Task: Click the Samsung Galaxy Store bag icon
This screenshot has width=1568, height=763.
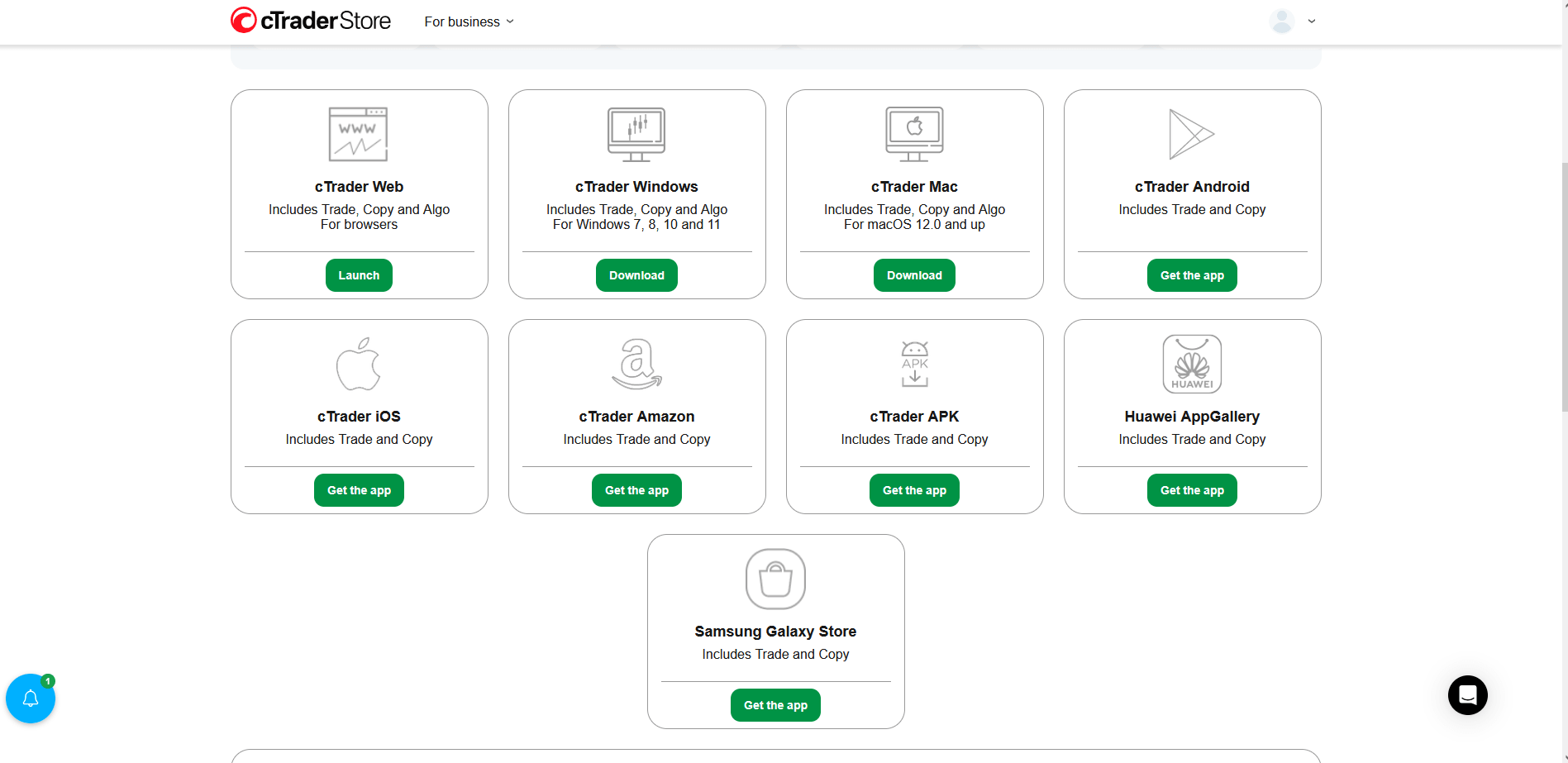Action: (x=775, y=579)
